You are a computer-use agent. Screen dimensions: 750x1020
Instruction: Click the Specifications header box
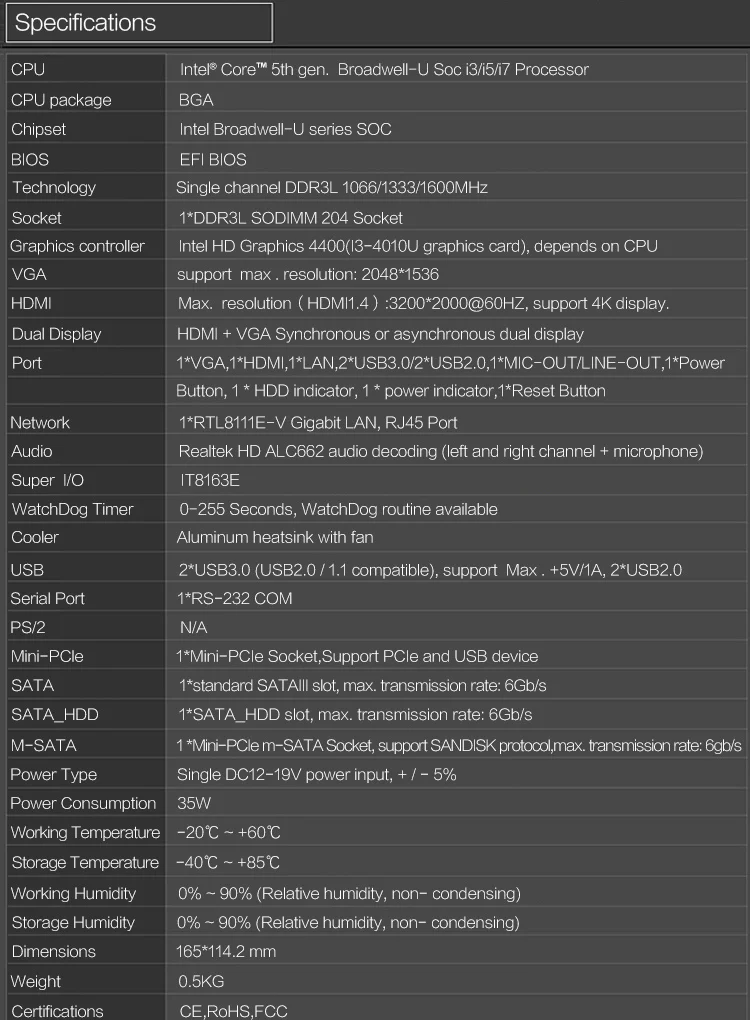[x=139, y=23]
